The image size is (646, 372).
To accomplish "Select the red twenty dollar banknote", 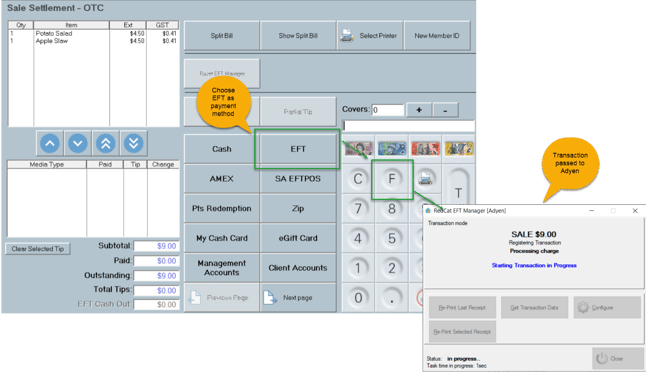I will tap(425, 148).
